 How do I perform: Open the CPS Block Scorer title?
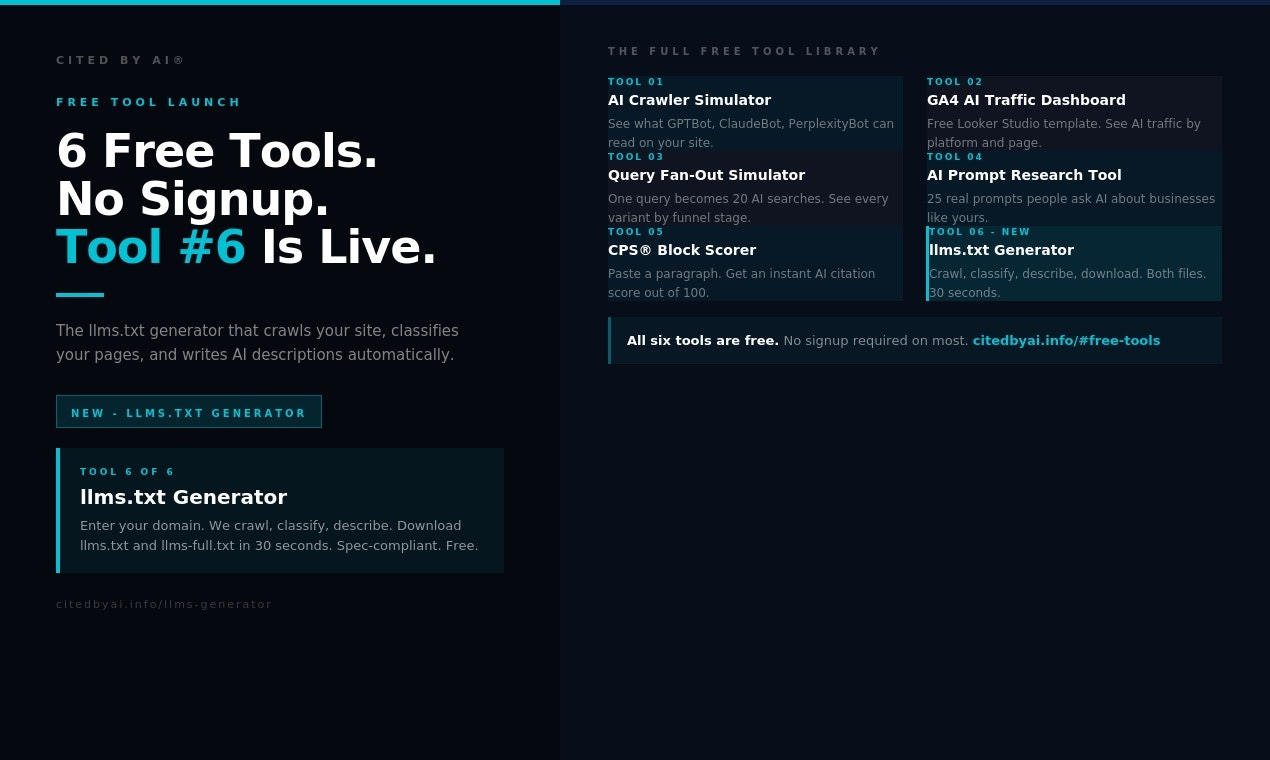click(x=682, y=250)
